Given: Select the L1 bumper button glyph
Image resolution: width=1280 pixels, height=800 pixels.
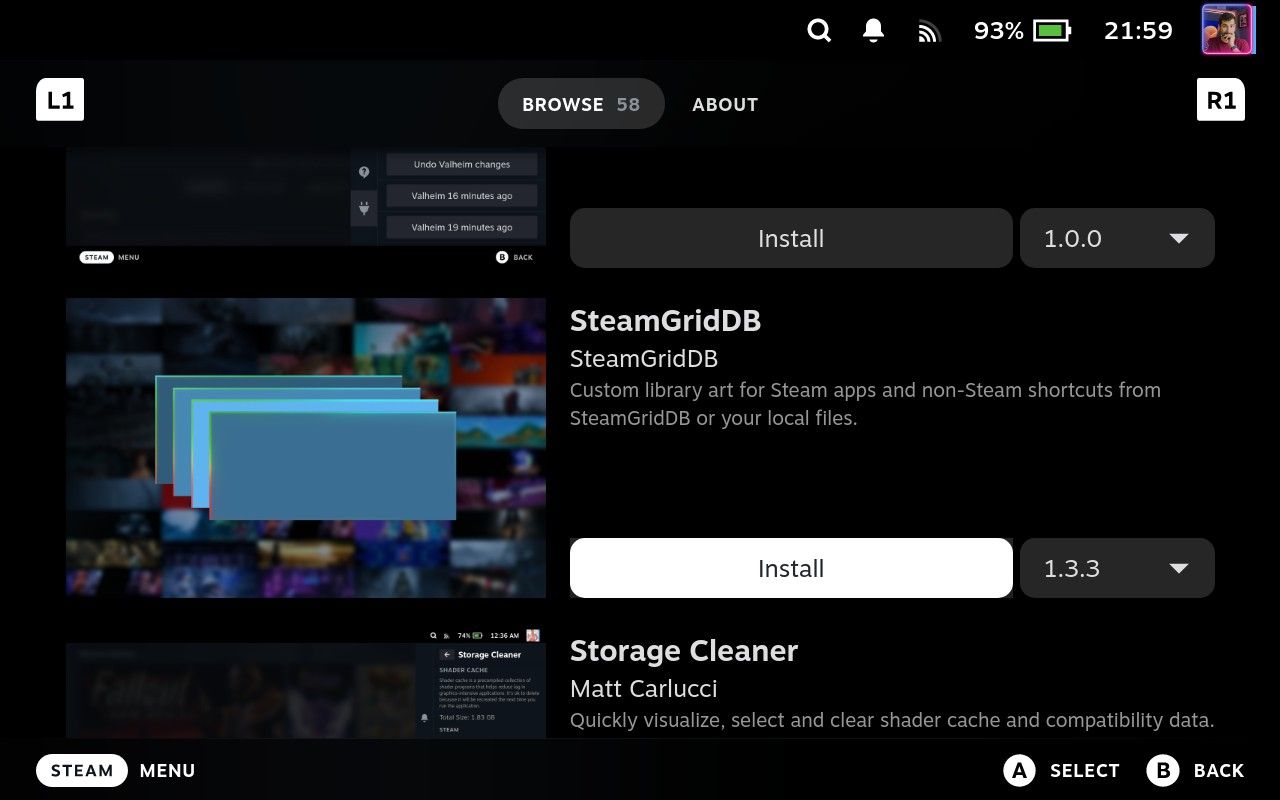Looking at the screenshot, I should [60, 100].
